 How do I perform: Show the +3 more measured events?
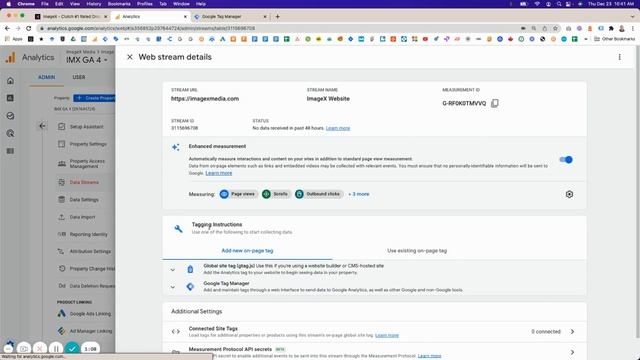coord(358,194)
